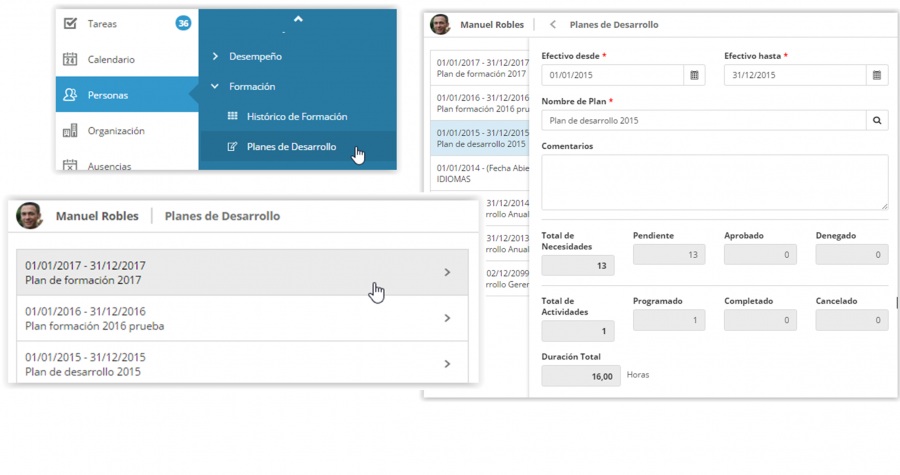Click the Organización building icon
Screen dimensions: 900x475
(70, 131)
